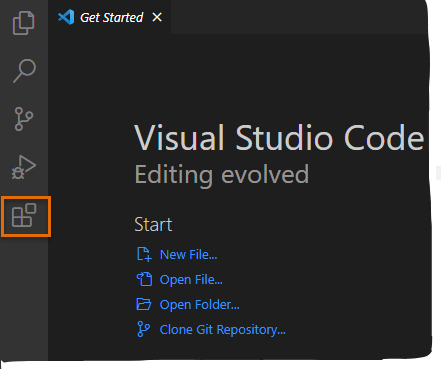Click the Start section heading
The width and height of the screenshot is (441, 369).
point(153,224)
